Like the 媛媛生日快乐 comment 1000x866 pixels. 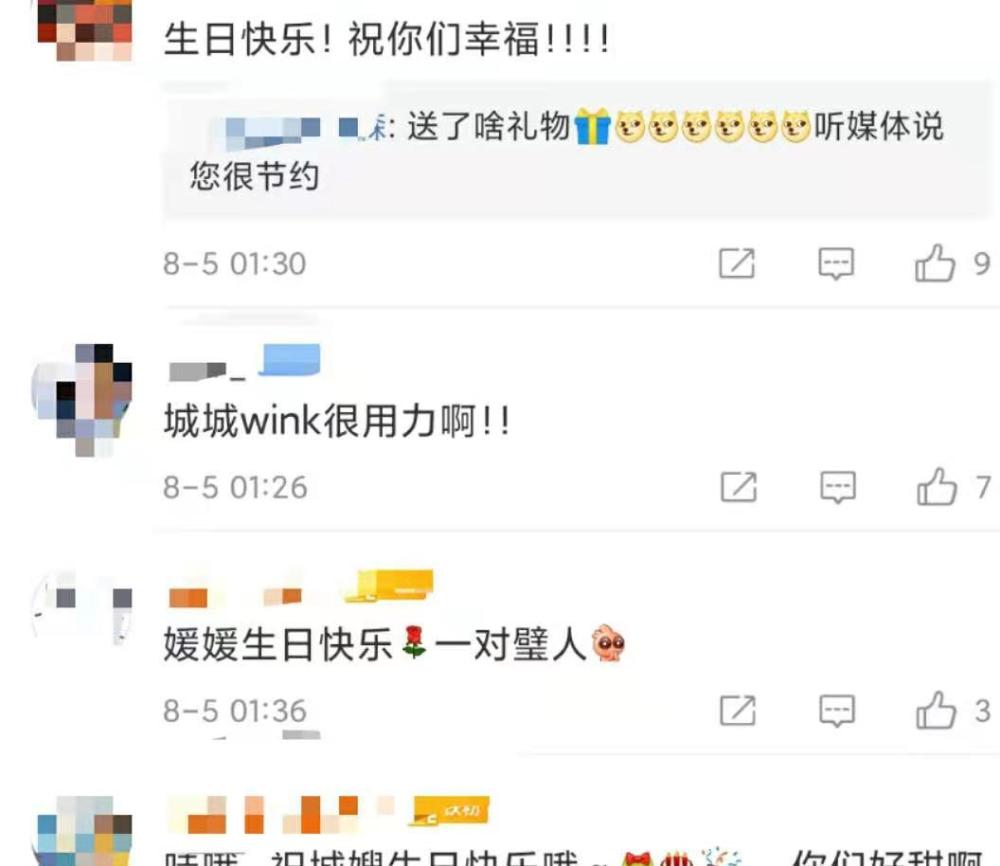click(936, 710)
